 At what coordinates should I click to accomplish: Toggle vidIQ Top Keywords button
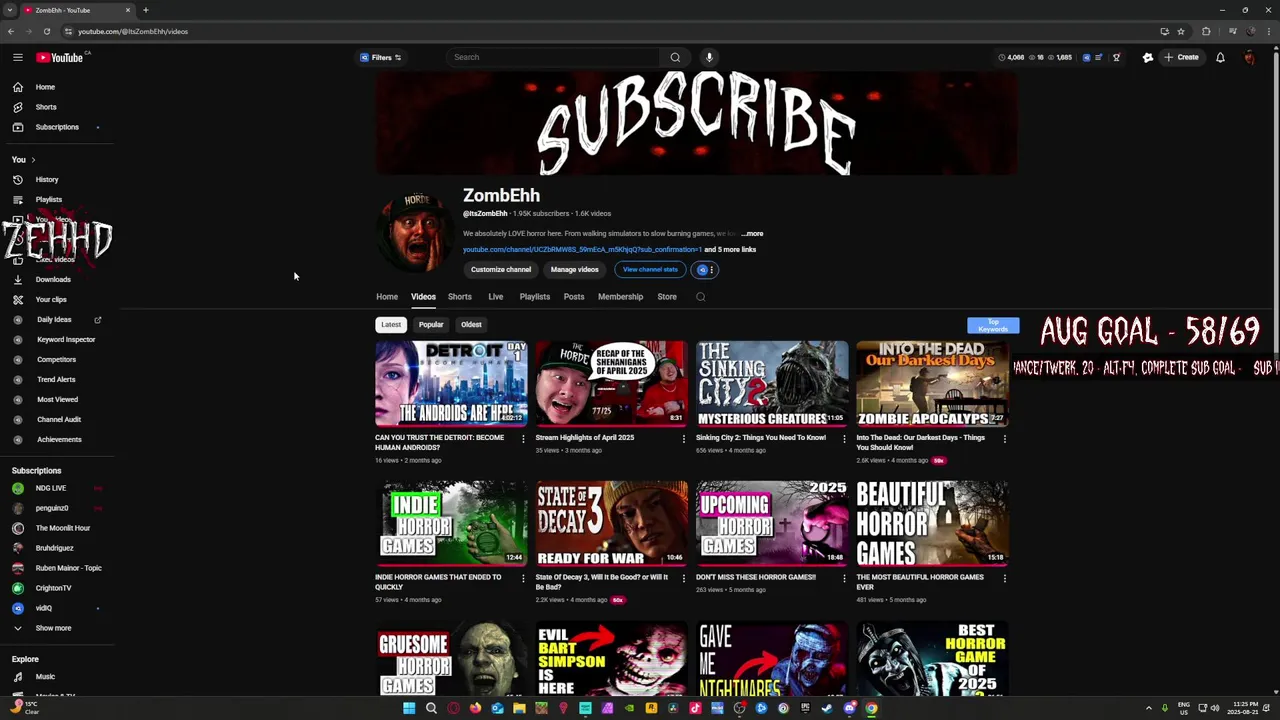(x=993, y=325)
